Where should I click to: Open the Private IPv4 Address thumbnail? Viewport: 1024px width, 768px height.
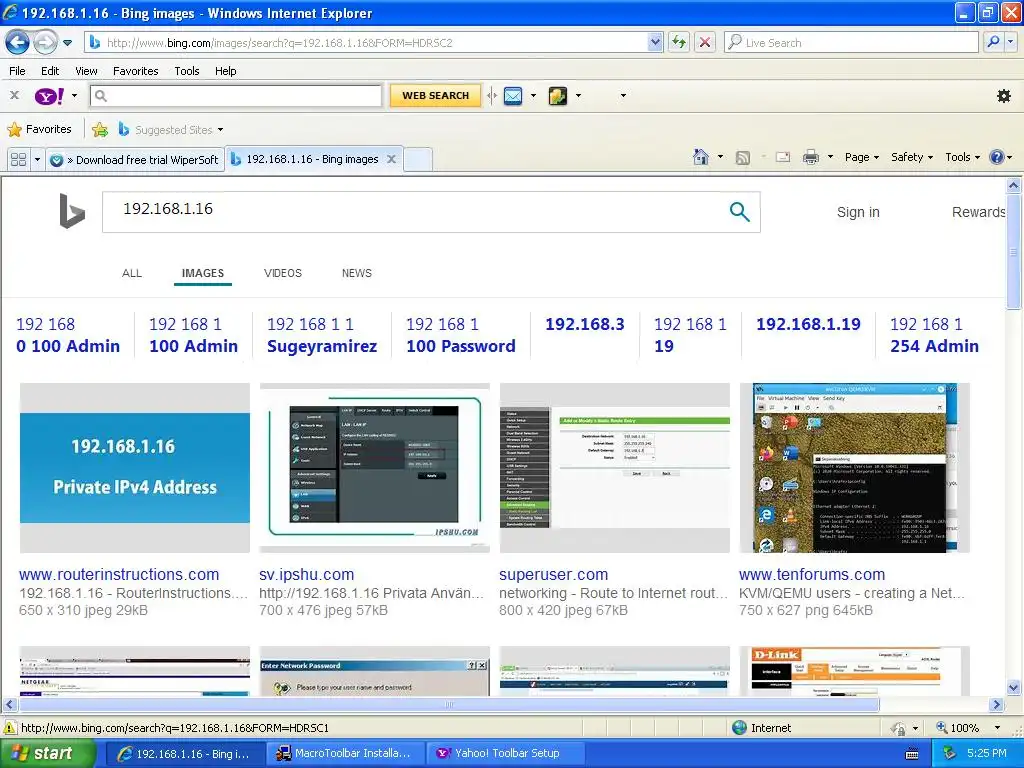click(x=135, y=468)
